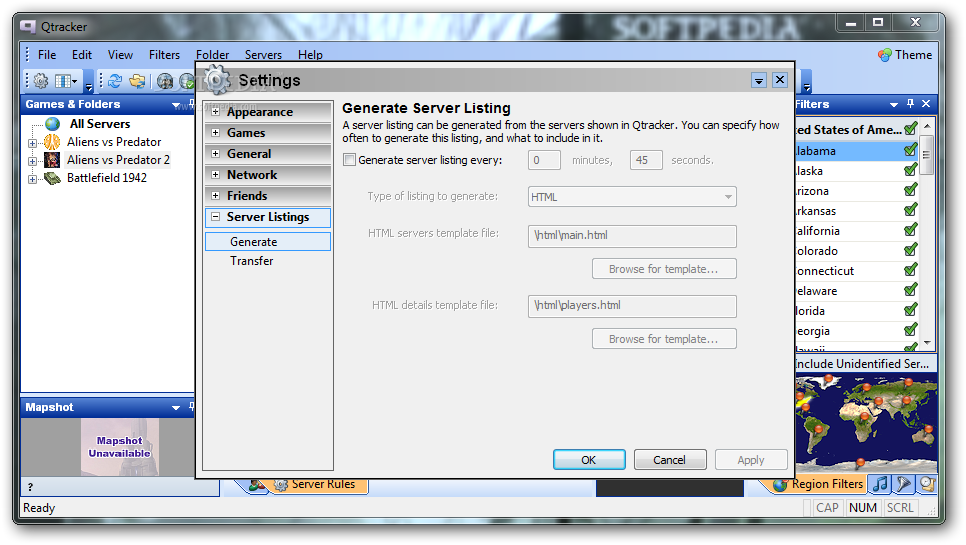This screenshot has height=545, width=966.
Task: Toggle the Alabama region checkmark
Action: click(x=911, y=150)
